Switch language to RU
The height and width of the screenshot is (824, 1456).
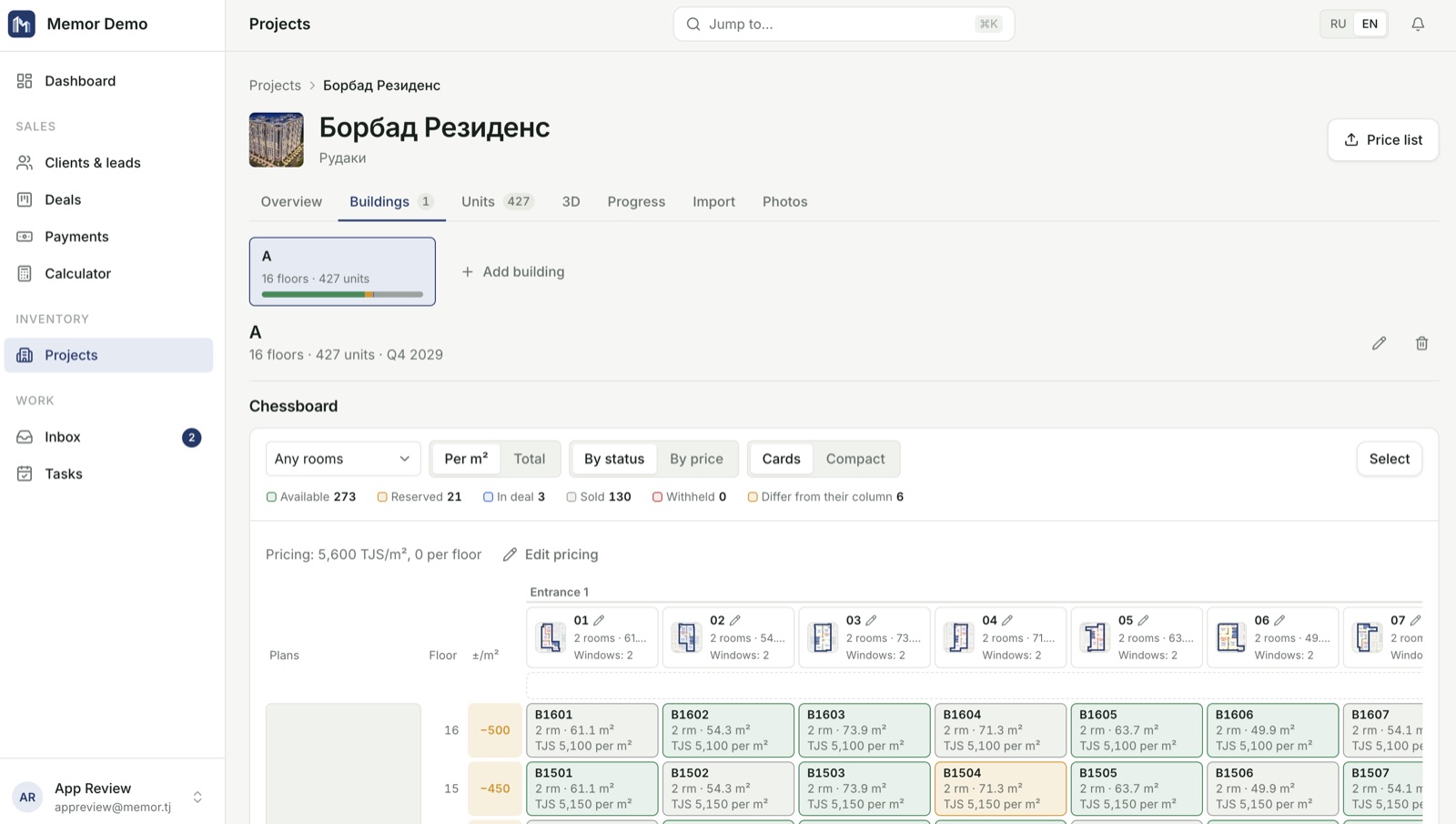(1338, 24)
